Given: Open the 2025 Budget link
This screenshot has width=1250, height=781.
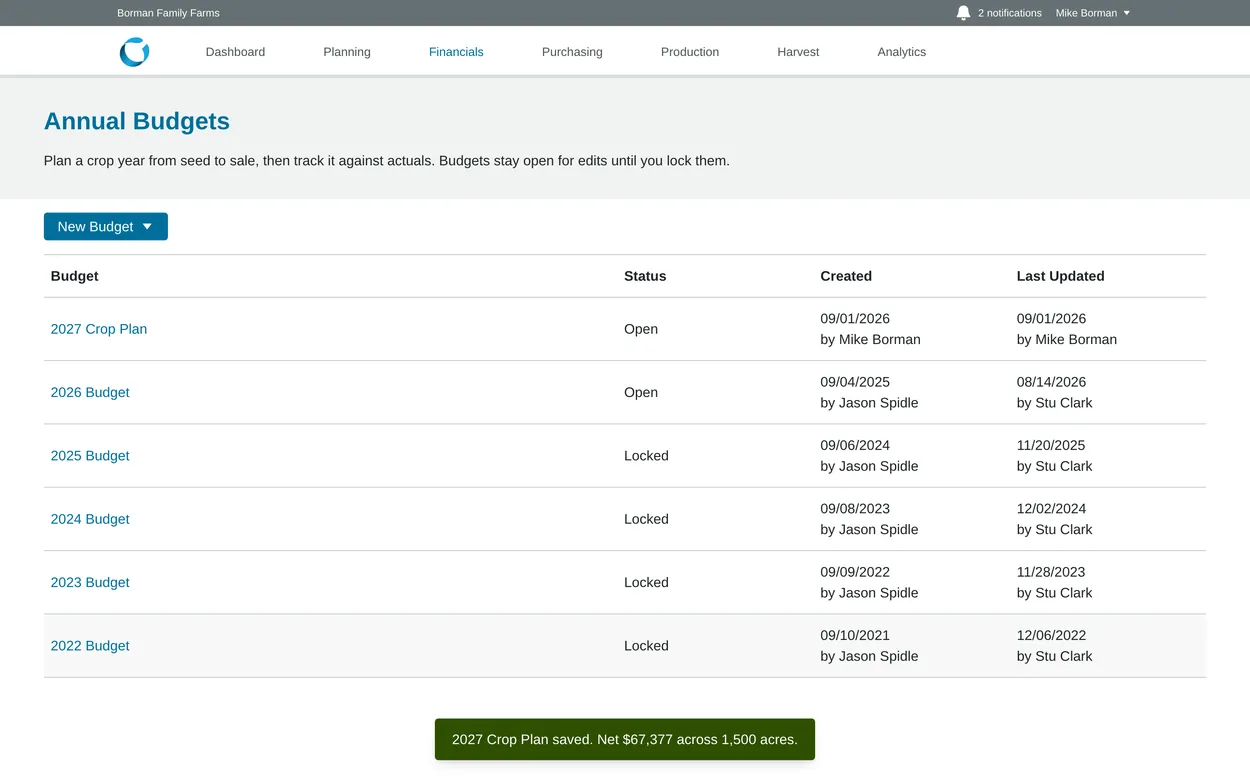Looking at the screenshot, I should [90, 456].
